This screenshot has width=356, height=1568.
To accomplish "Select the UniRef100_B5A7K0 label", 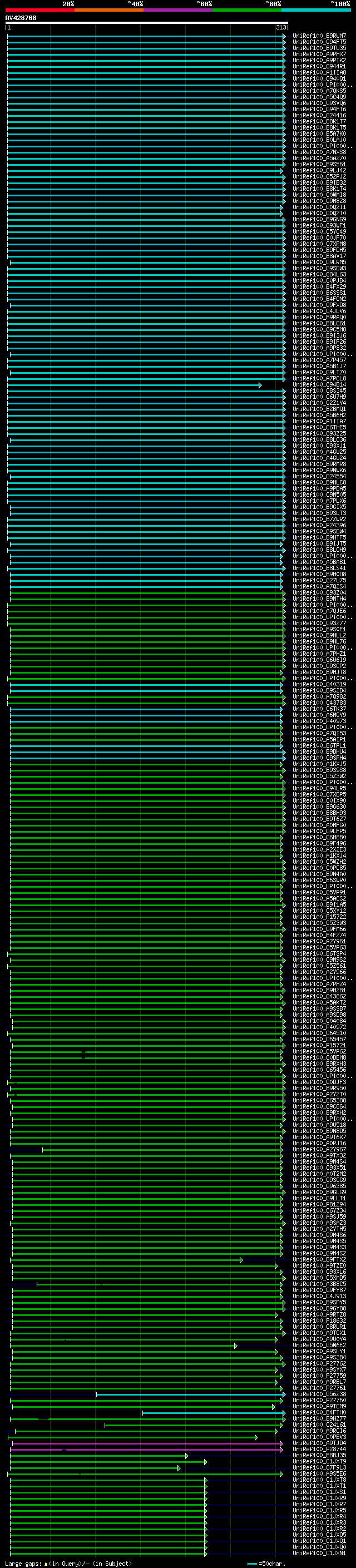I will (319, 133).
